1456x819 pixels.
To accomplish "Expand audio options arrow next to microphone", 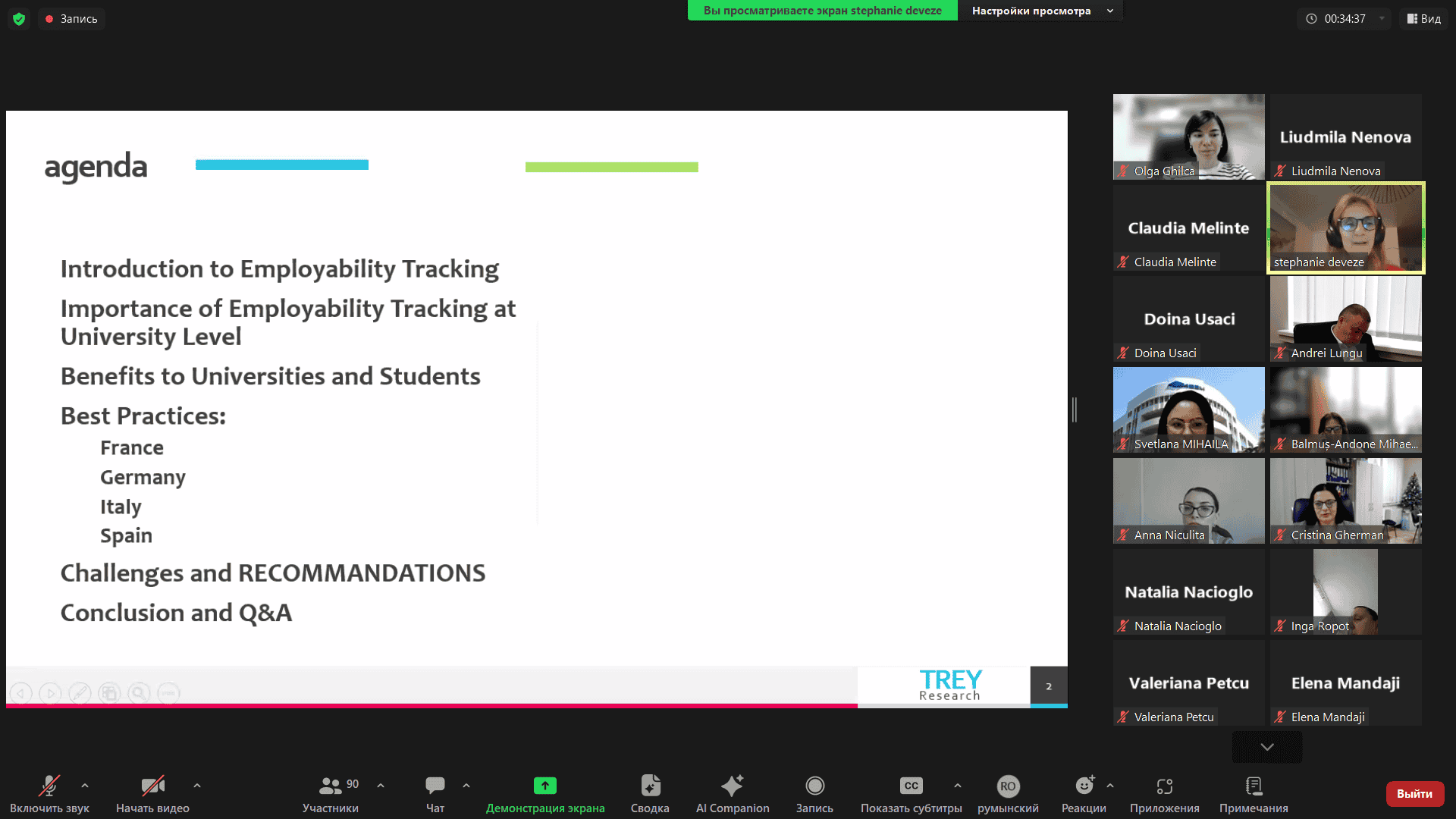I will coord(85,786).
